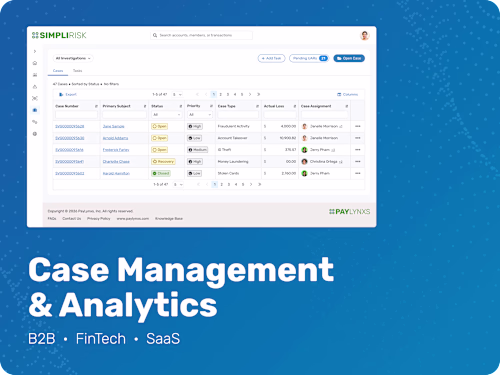Open the user profile avatar in header
Viewport: 500px width, 375px height.
(365, 35)
